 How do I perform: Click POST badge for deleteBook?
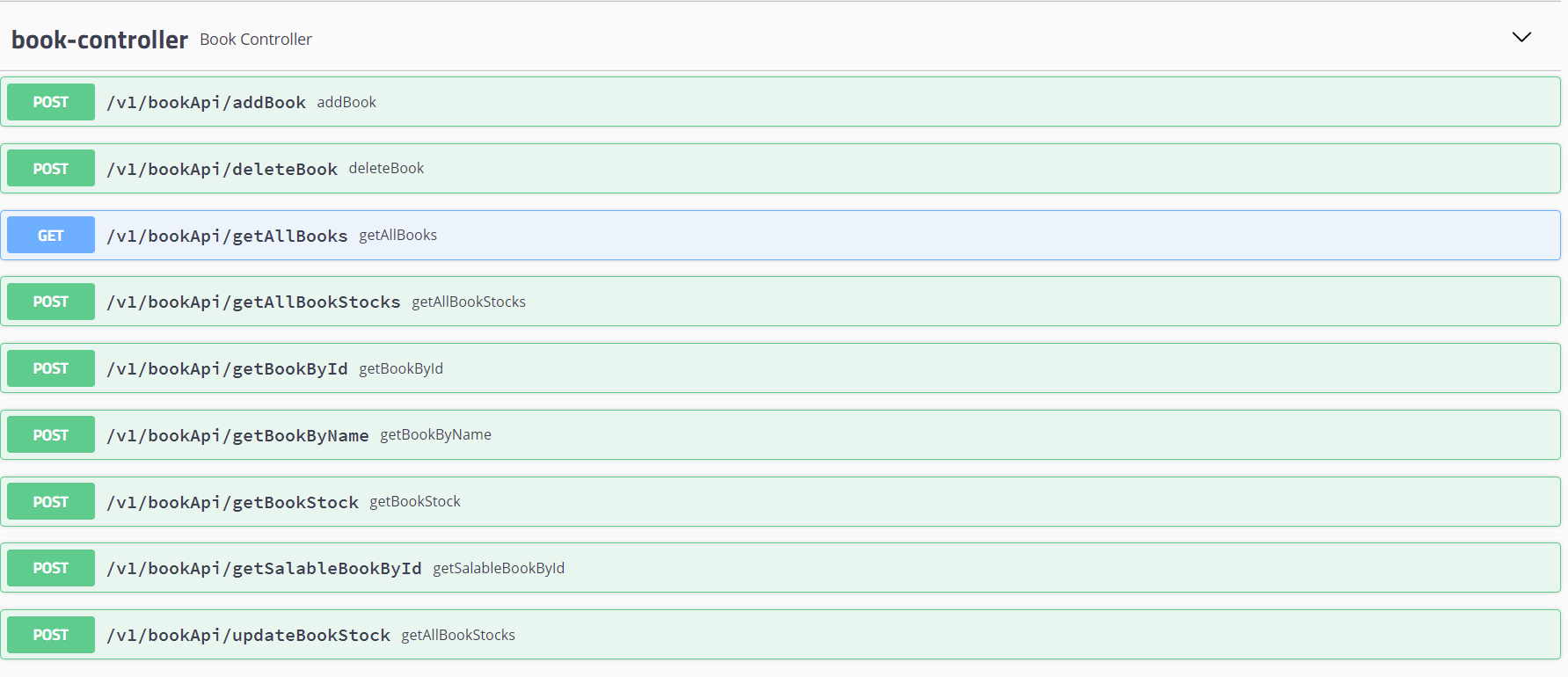pyautogui.click(x=51, y=168)
